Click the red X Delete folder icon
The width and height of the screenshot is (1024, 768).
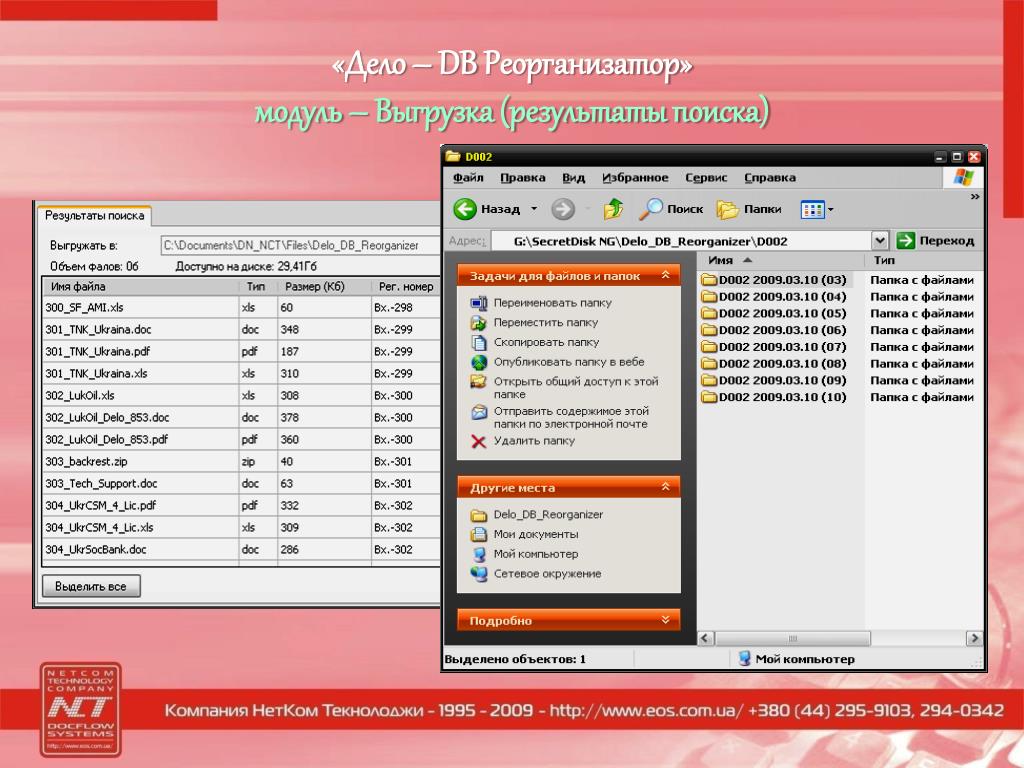tap(479, 441)
